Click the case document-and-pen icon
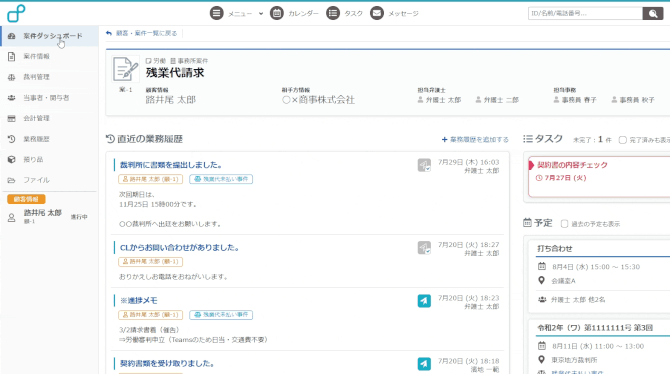The width and height of the screenshot is (670, 374). [x=125, y=68]
